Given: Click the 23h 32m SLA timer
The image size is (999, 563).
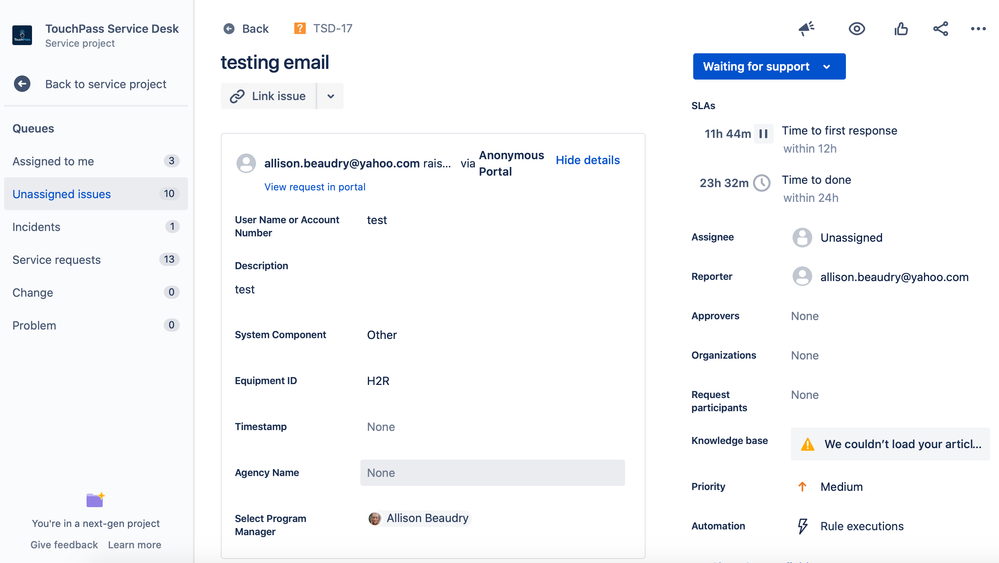Looking at the screenshot, I should point(724,183).
